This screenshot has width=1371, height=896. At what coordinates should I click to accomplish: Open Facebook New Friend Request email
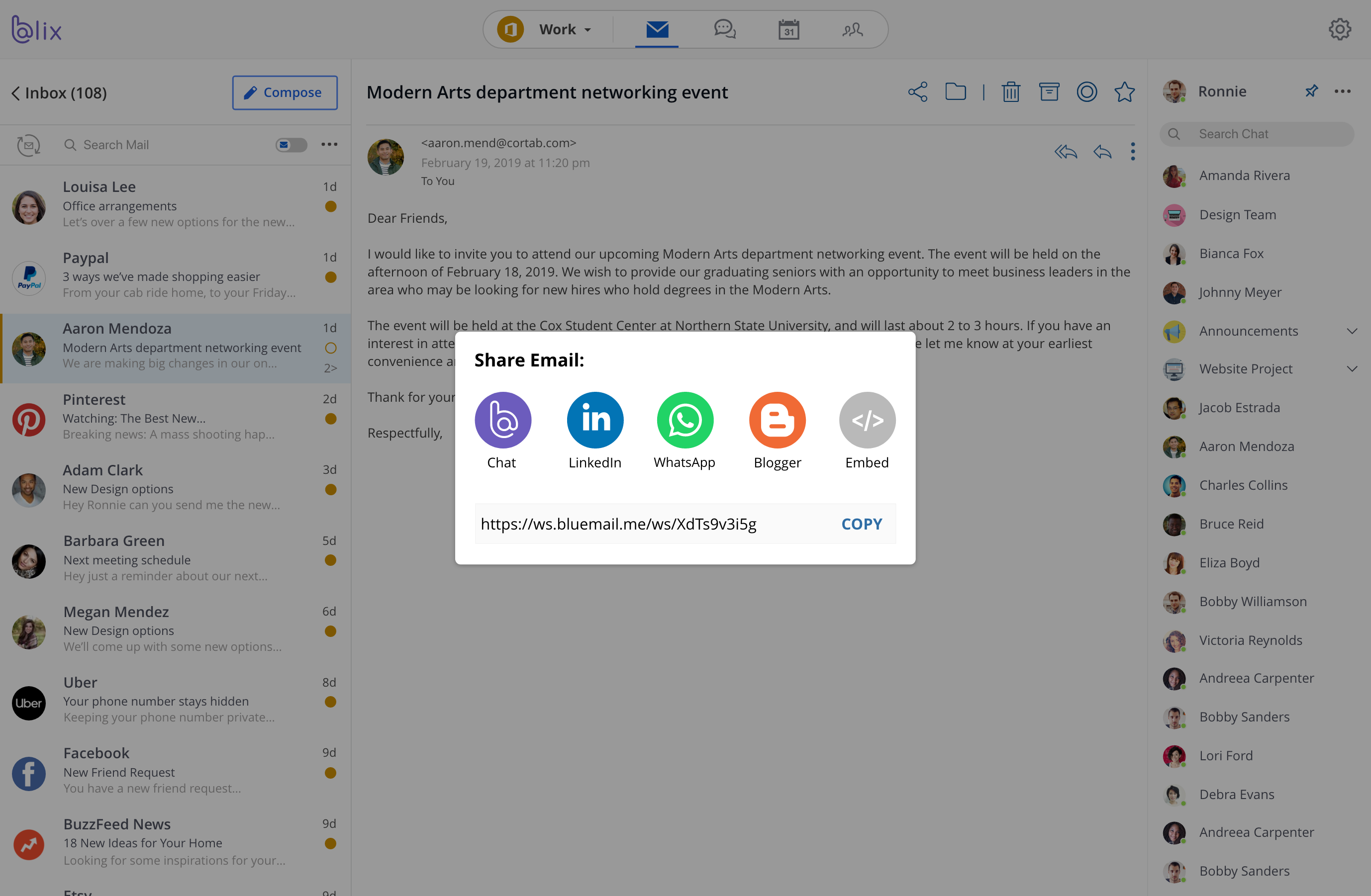coord(175,772)
